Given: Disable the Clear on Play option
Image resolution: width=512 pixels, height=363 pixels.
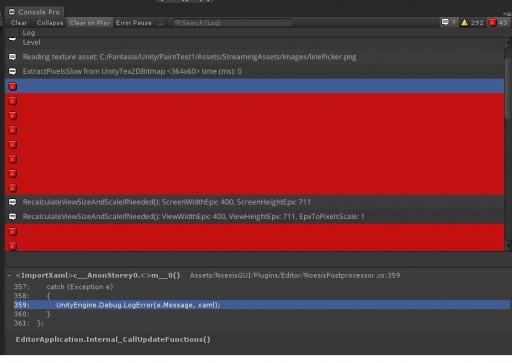Looking at the screenshot, I should point(90,23).
